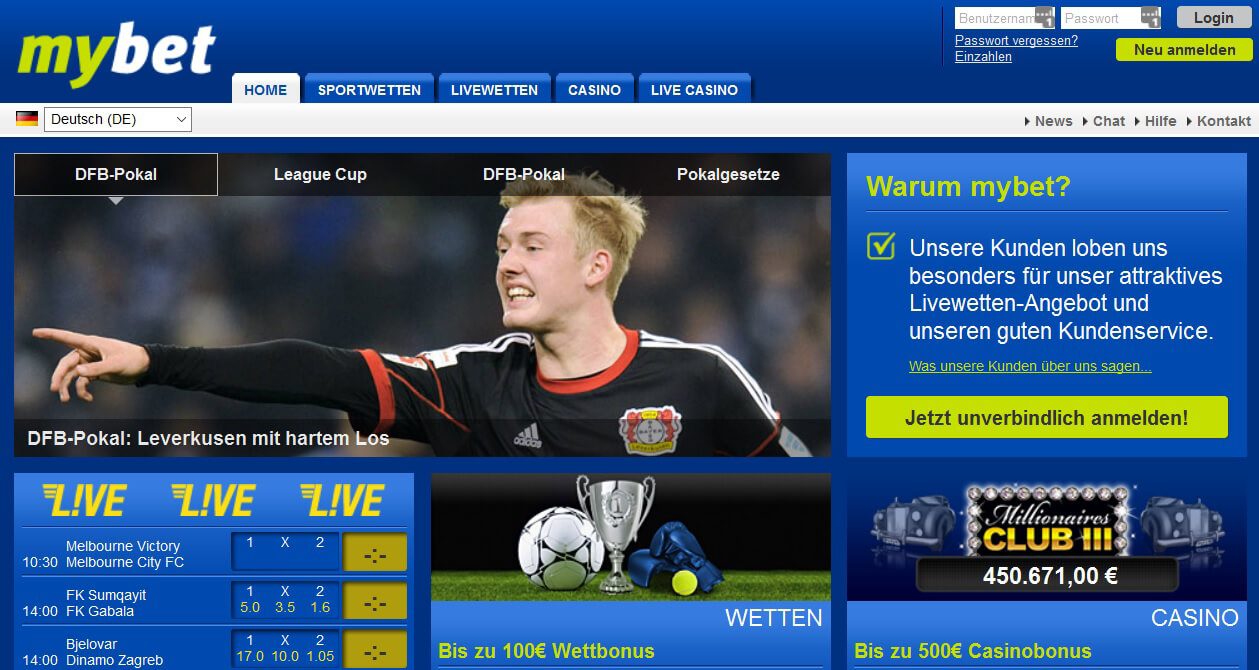Click Jetzt unverbindlich anmelden button

pos(1046,418)
